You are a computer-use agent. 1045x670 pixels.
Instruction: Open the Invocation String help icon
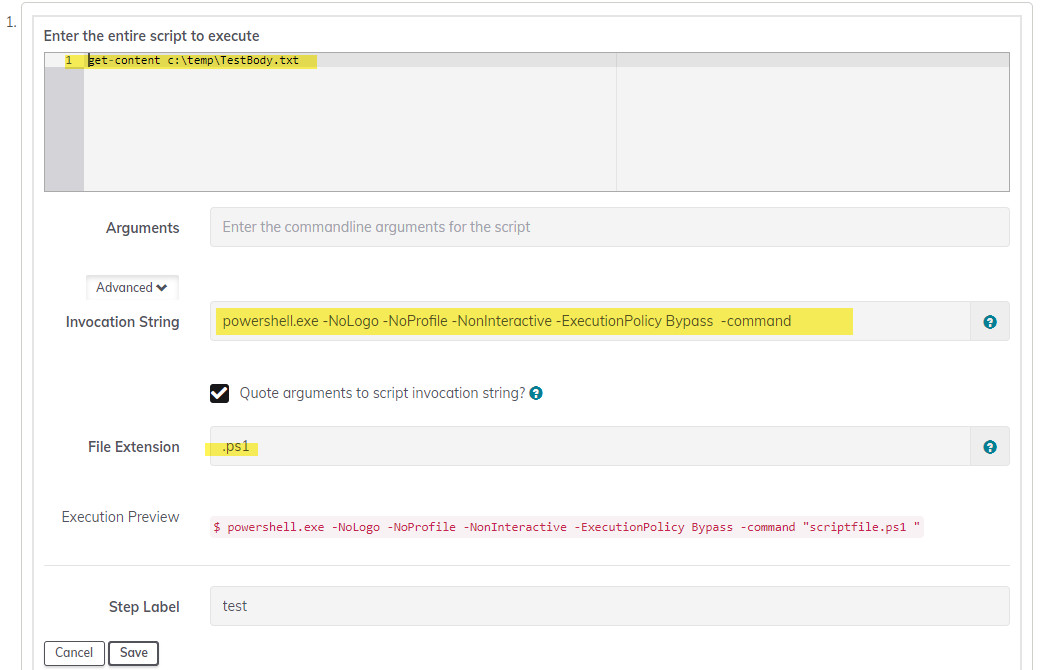coord(989,321)
